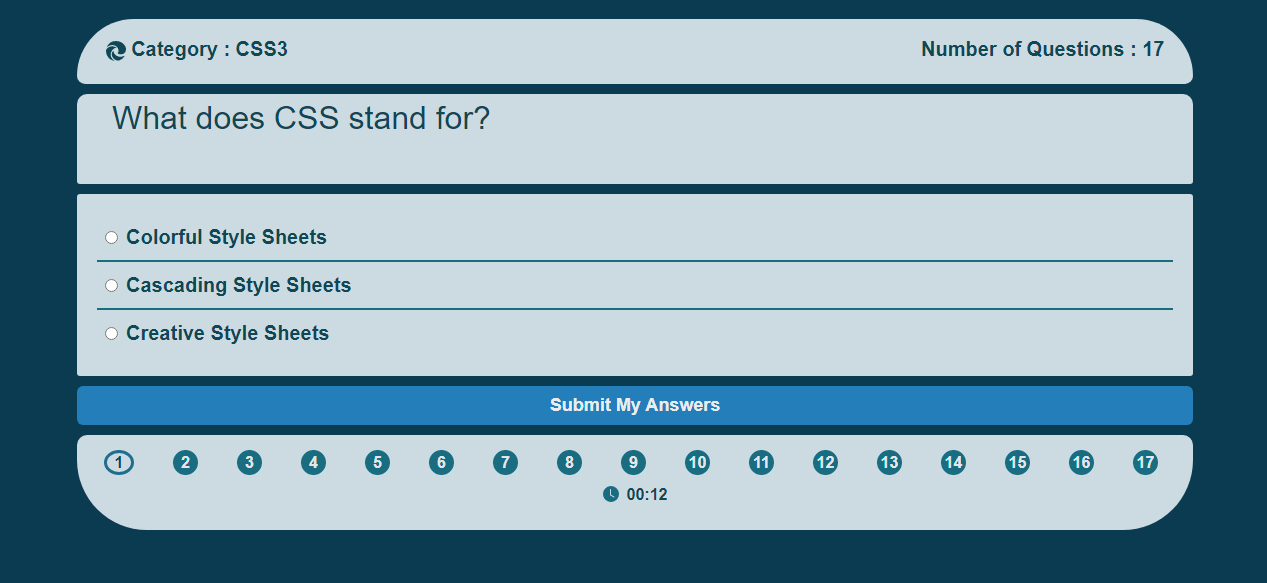Screen dimensions: 1267x583
Task: Click the 00:12 countdown timer
Action: 647,494
